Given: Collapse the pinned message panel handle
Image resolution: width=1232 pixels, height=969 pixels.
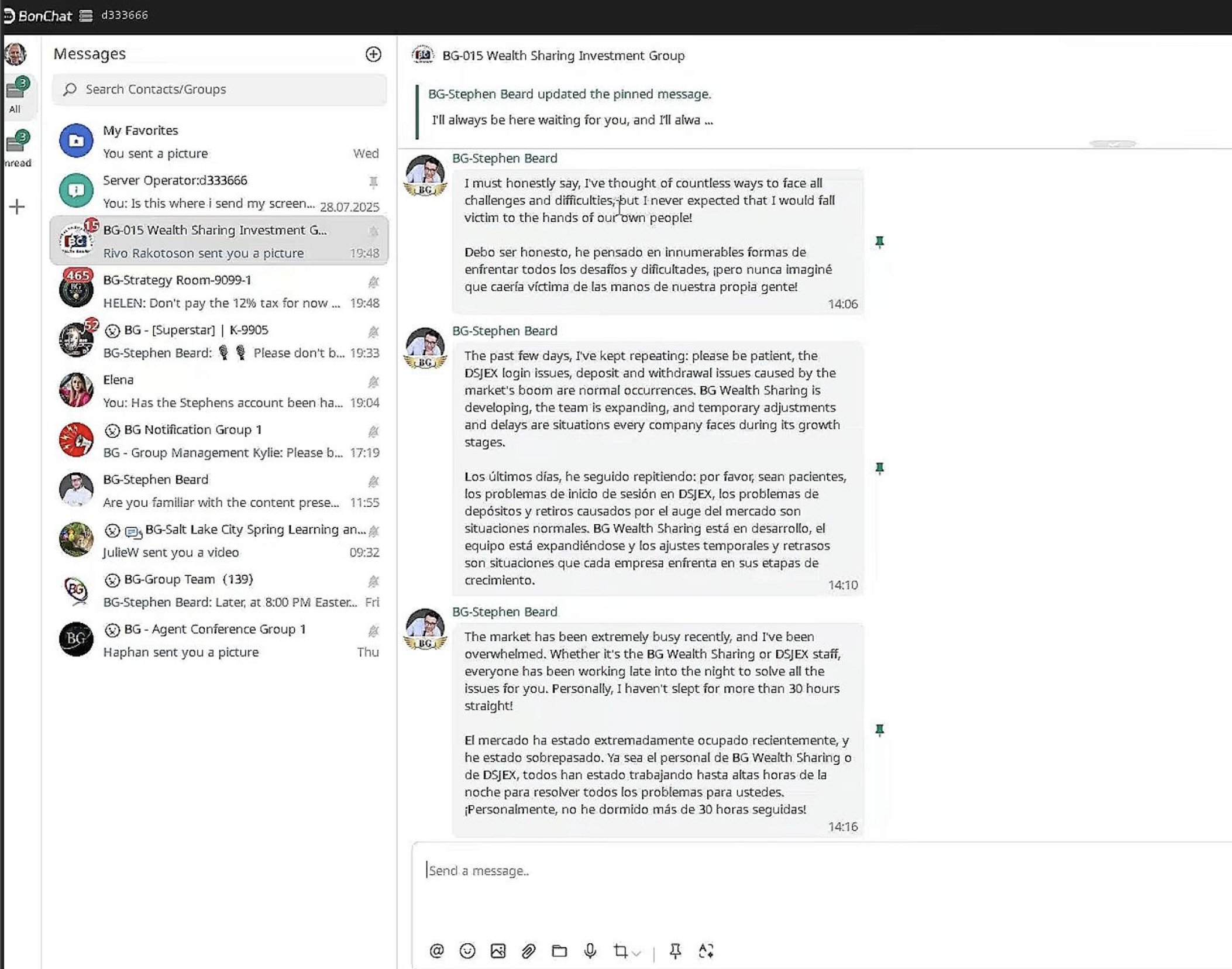Looking at the screenshot, I should [1113, 143].
